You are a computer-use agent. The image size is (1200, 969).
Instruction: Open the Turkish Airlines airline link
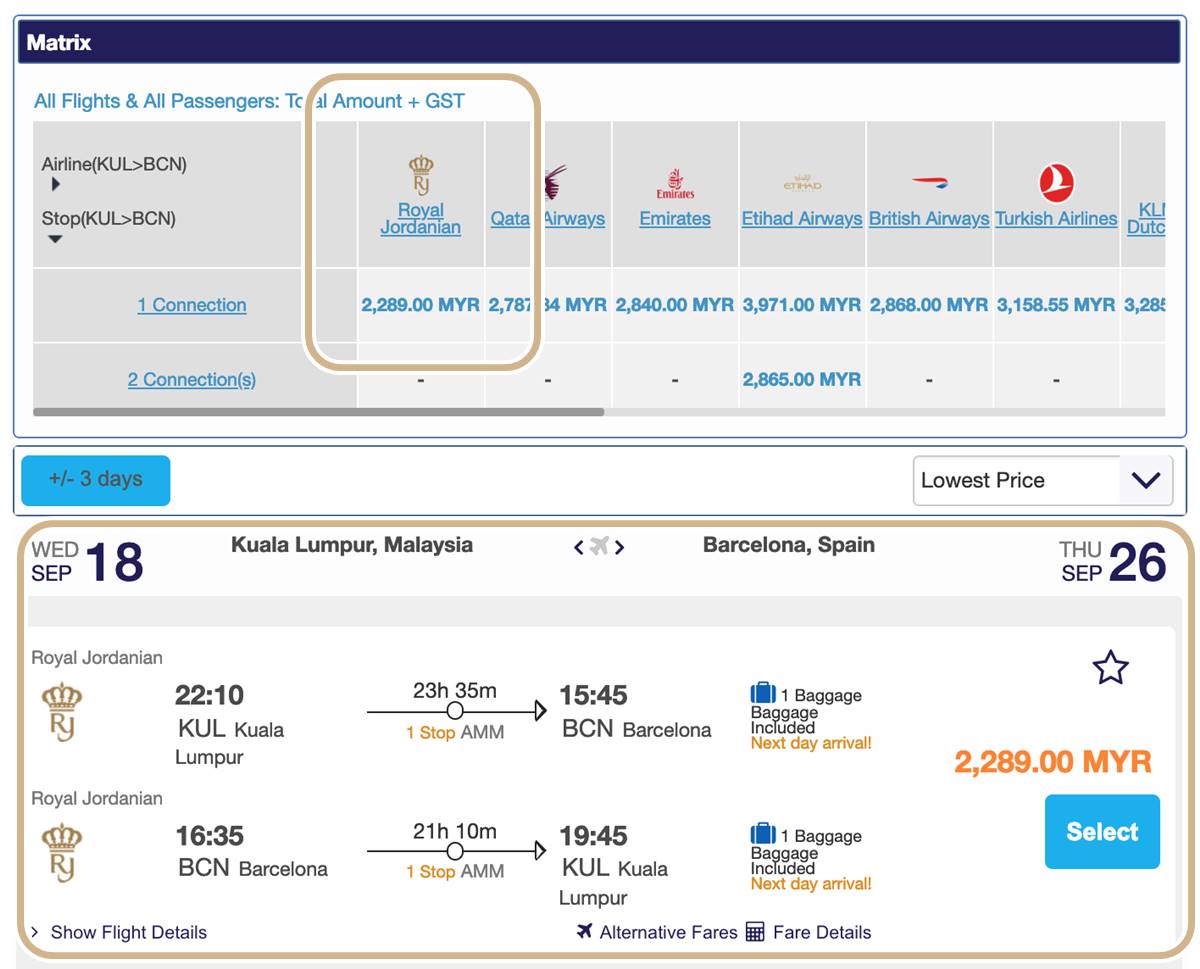click(x=1056, y=218)
